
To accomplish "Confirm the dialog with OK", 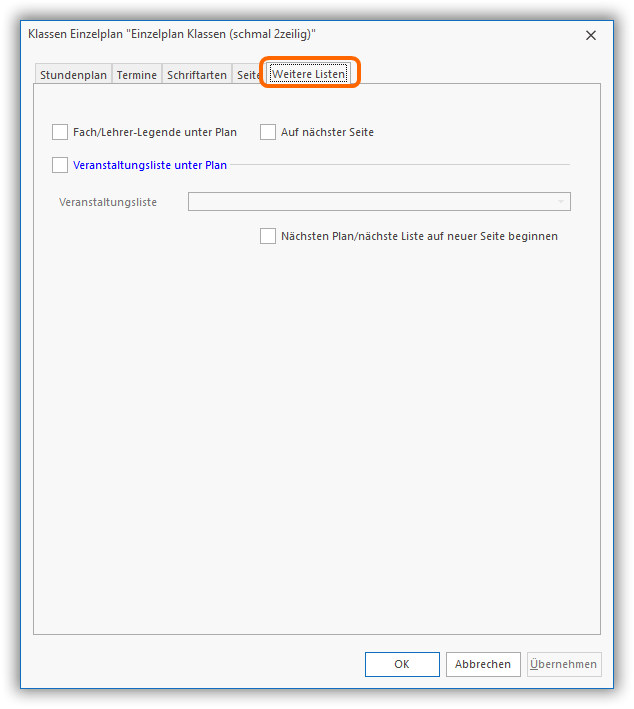I will pos(402,664).
